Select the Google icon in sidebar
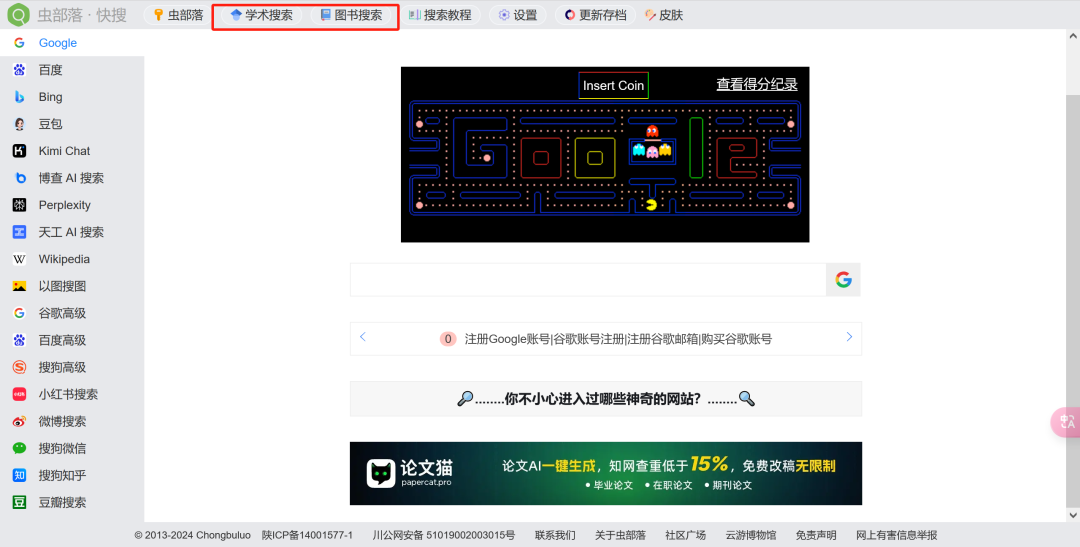This screenshot has height=547, width=1080. pos(19,43)
